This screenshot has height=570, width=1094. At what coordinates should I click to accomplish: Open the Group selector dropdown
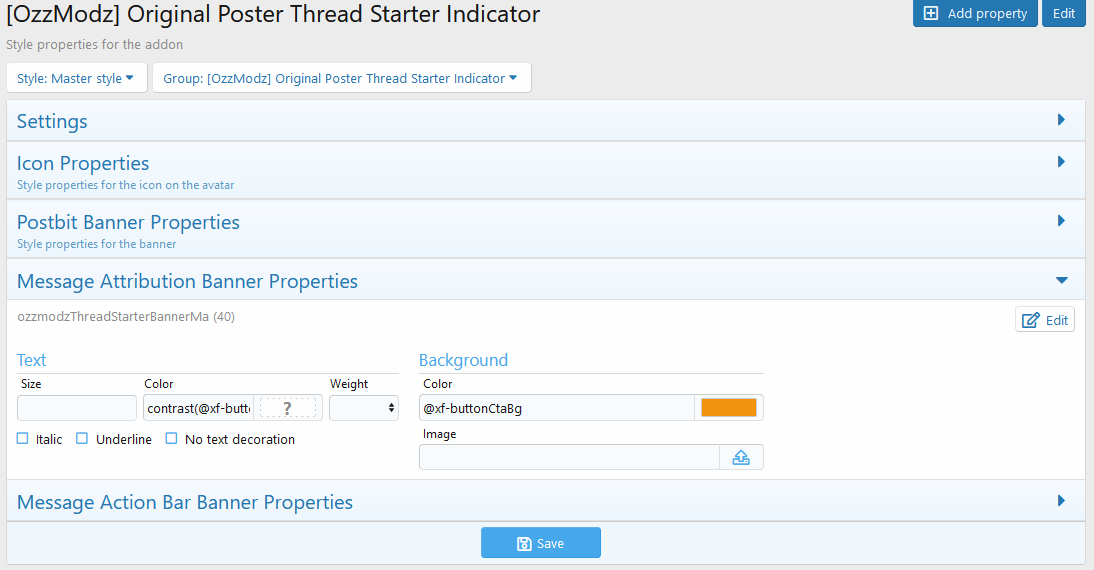point(341,78)
